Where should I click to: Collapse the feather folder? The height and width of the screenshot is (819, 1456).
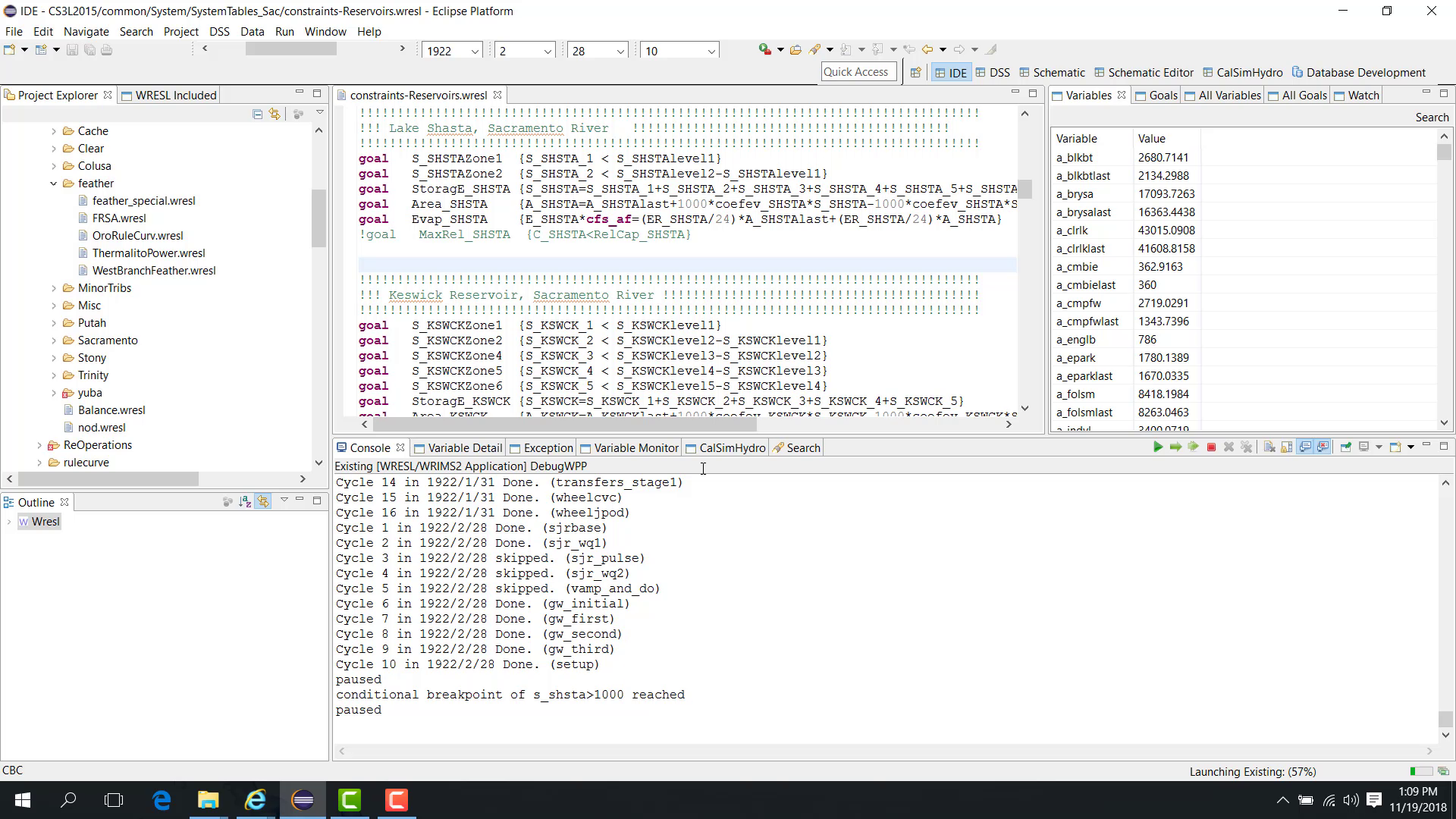[x=54, y=184]
